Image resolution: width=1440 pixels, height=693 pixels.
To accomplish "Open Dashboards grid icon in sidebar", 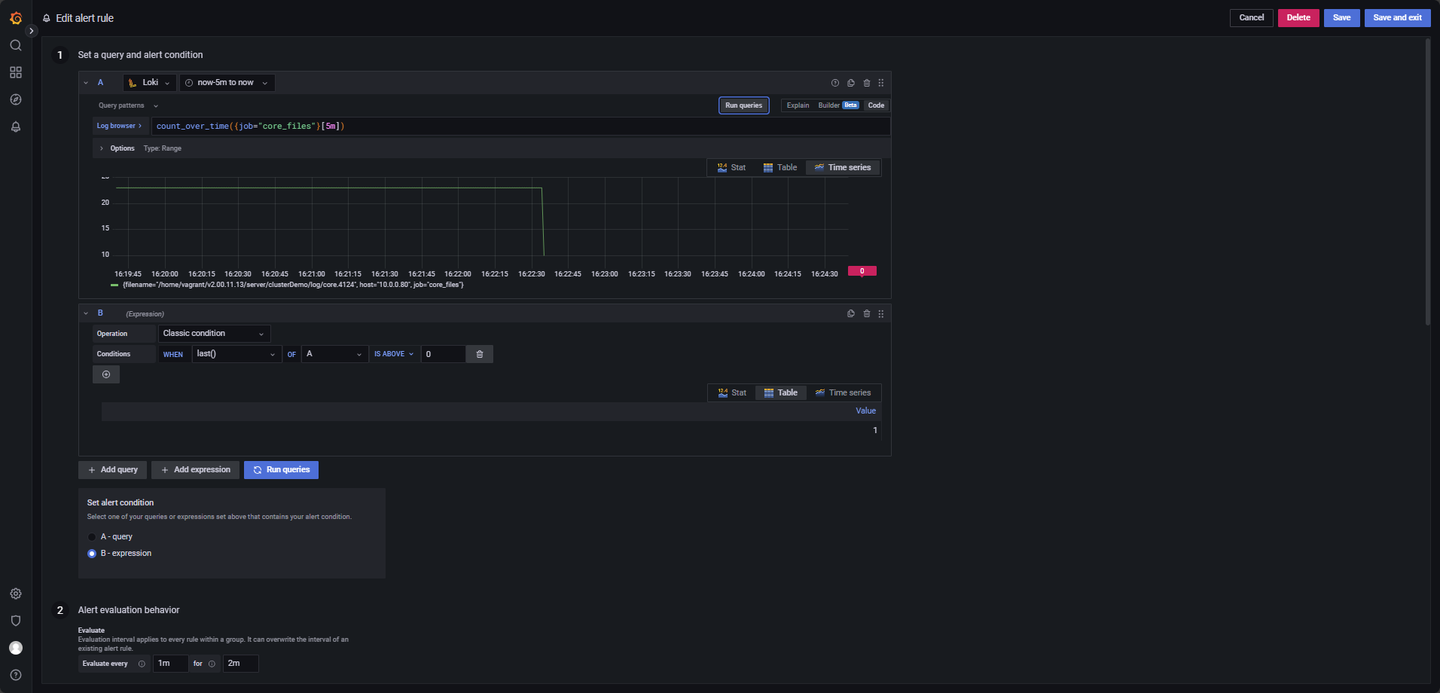I will [16, 72].
